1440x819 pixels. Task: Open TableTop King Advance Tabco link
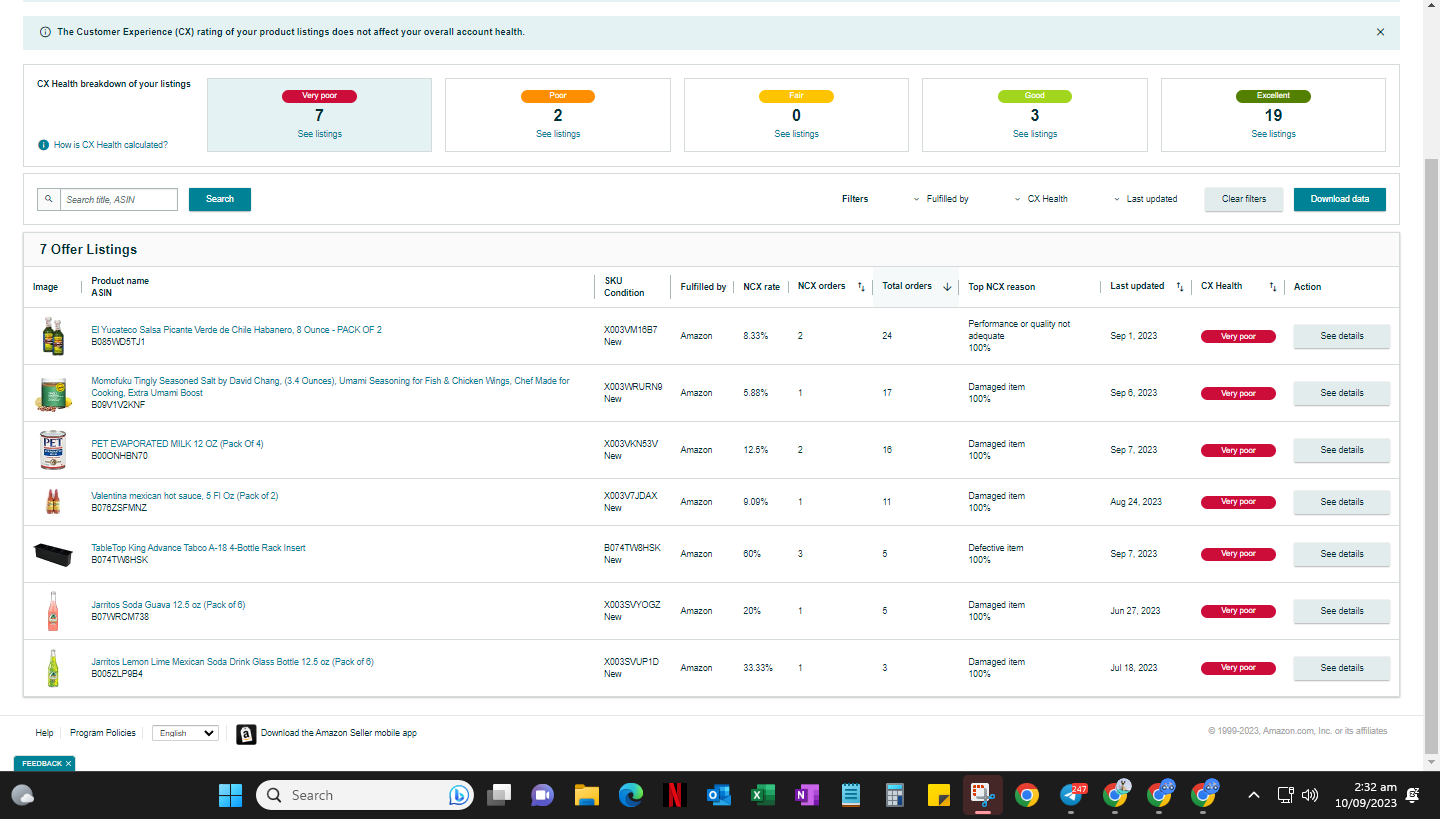tap(198, 548)
